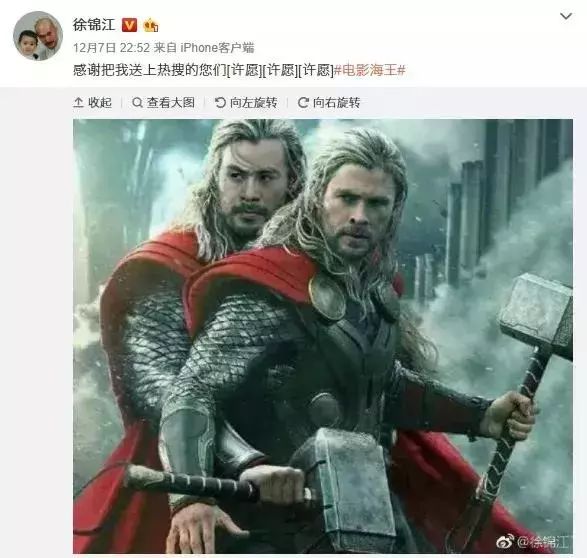The image size is (587, 558).
Task: Click the collapse up-arrow icon
Action: point(78,103)
